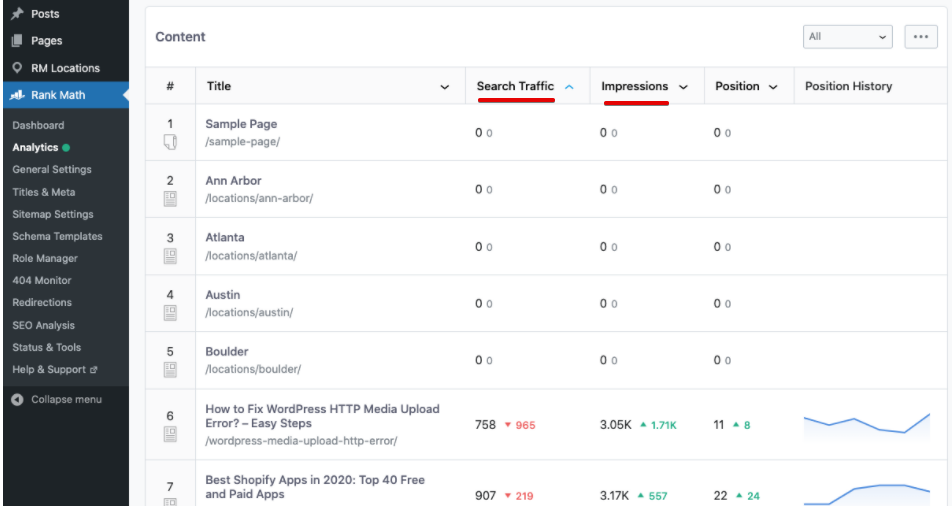Click the /wordpress-media-upload-http-error/ URL text
The image size is (952, 514).
pos(301,441)
